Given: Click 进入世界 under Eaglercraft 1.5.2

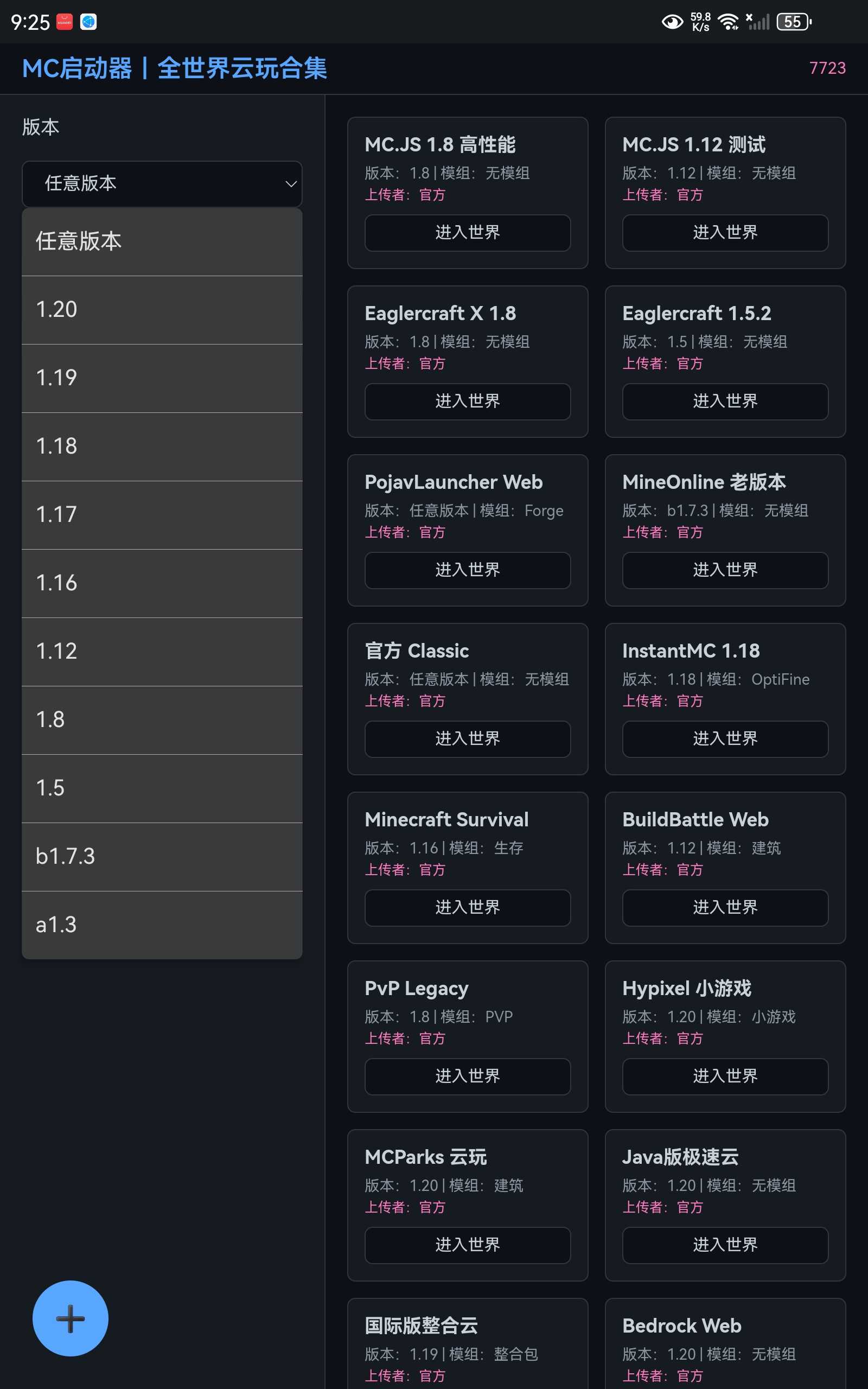Looking at the screenshot, I should pyautogui.click(x=724, y=401).
